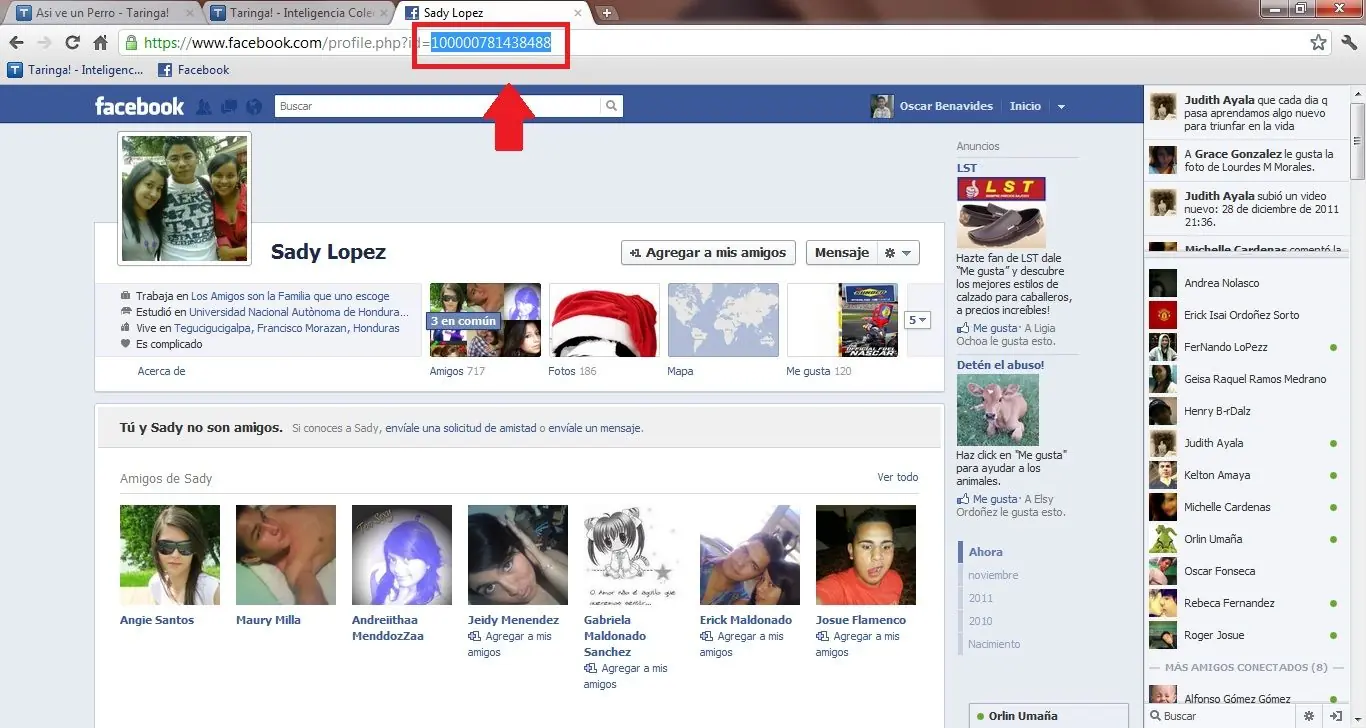Screen dimensions: 1366x728
Task: Open the Me gusta 120 thumbnail
Action: pos(842,320)
